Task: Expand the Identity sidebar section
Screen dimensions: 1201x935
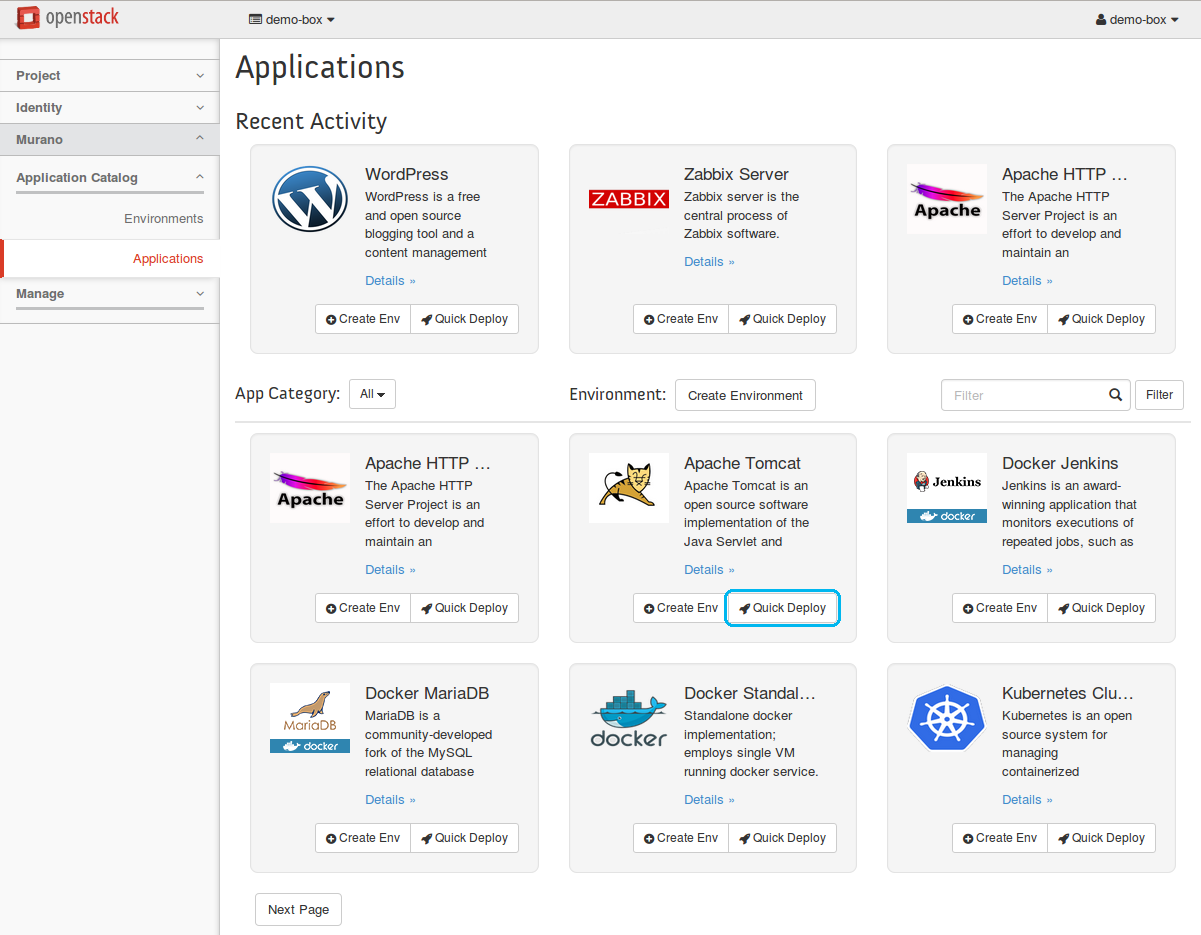Action: pos(110,108)
